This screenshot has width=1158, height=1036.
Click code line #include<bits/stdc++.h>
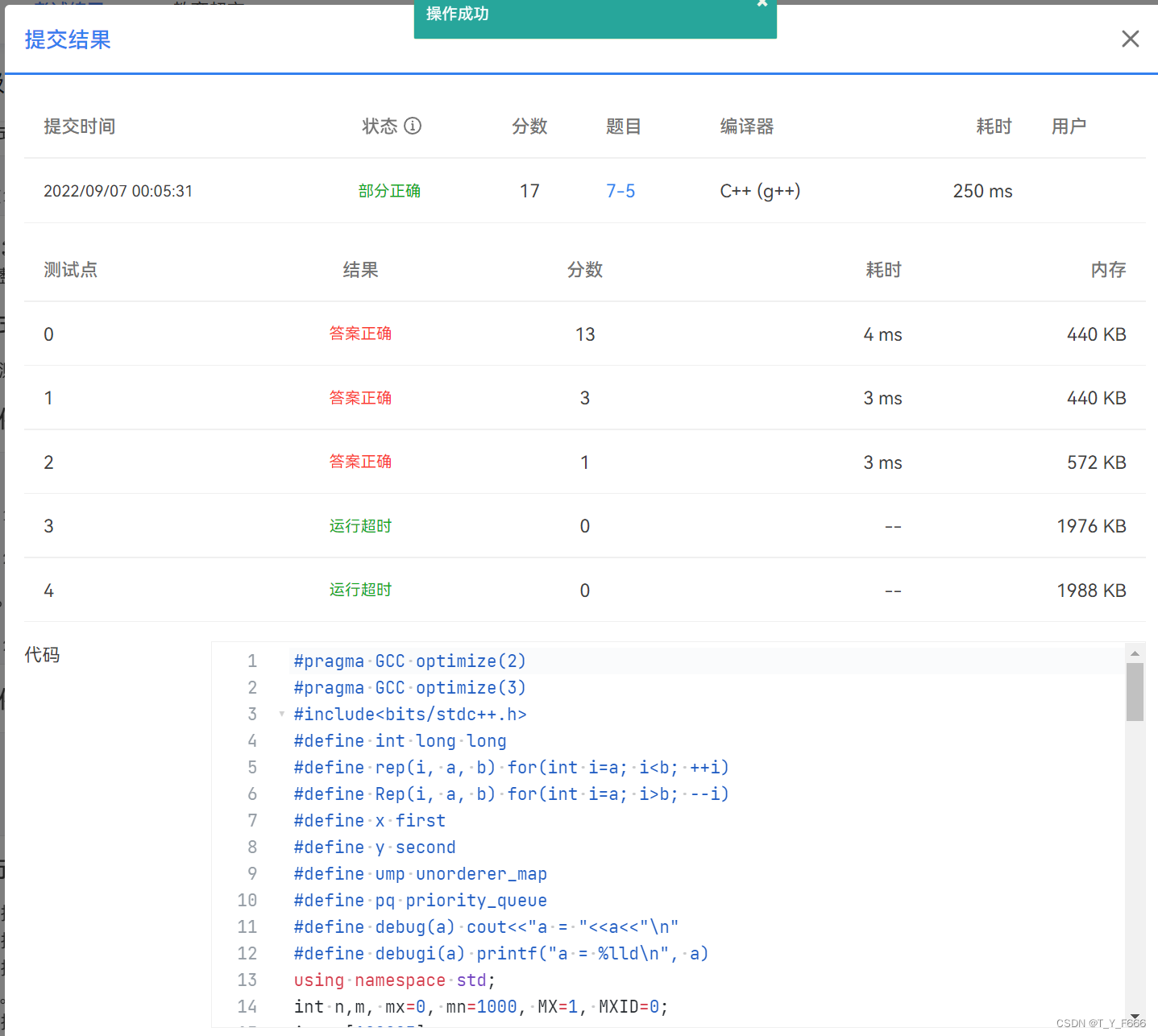(x=410, y=715)
